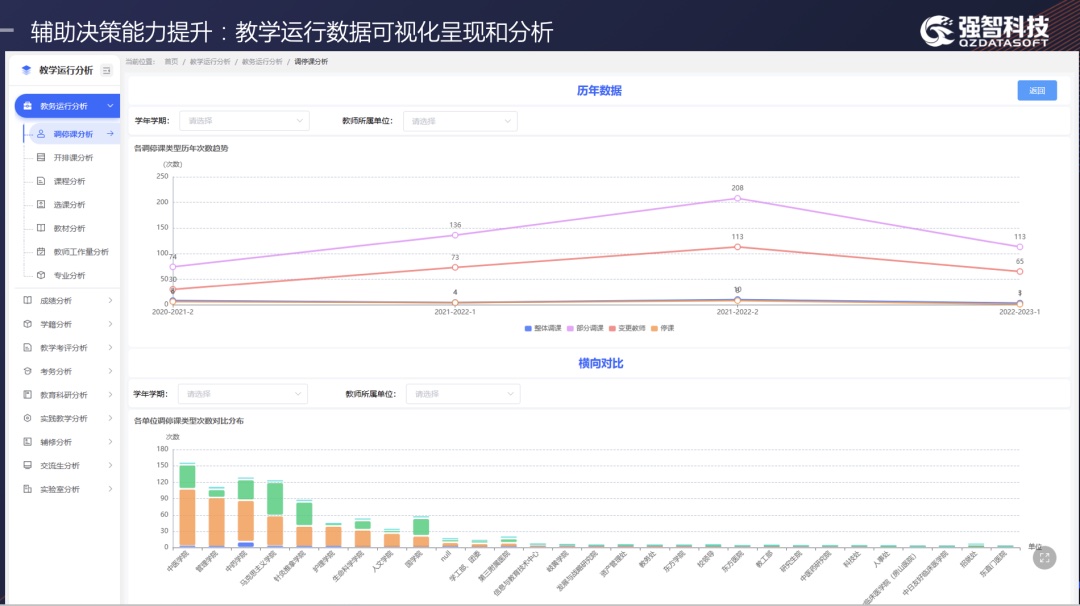Open 开排课分析 via its table icon

pos(41,158)
